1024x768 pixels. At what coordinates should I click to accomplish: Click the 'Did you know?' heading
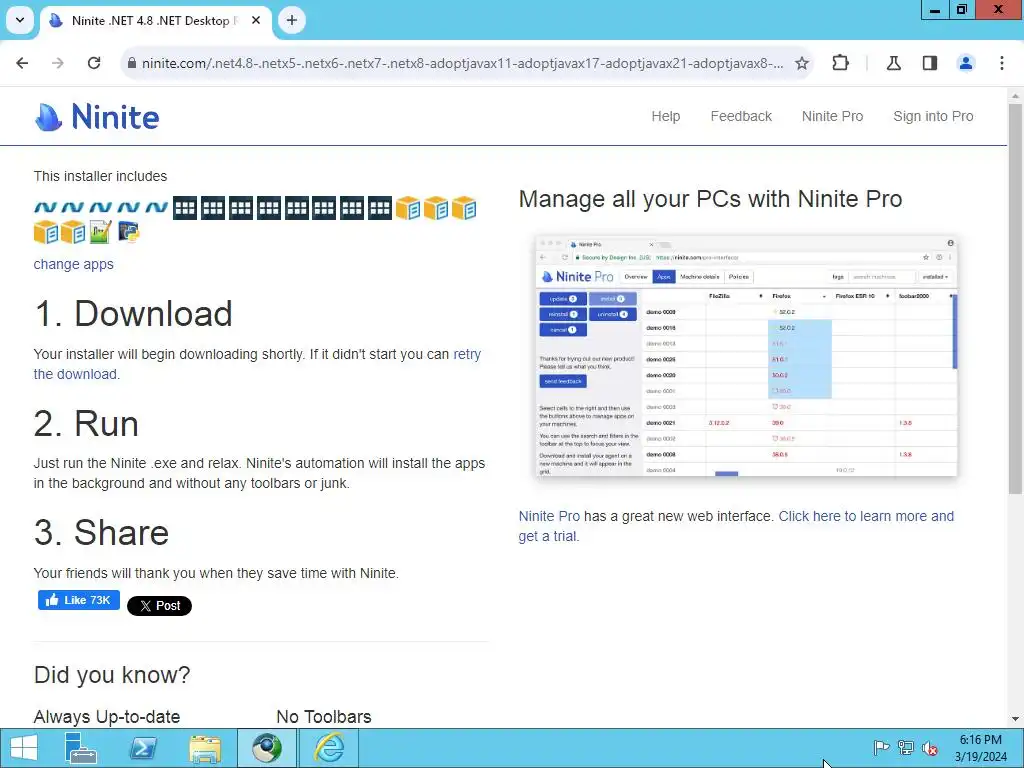tap(112, 675)
